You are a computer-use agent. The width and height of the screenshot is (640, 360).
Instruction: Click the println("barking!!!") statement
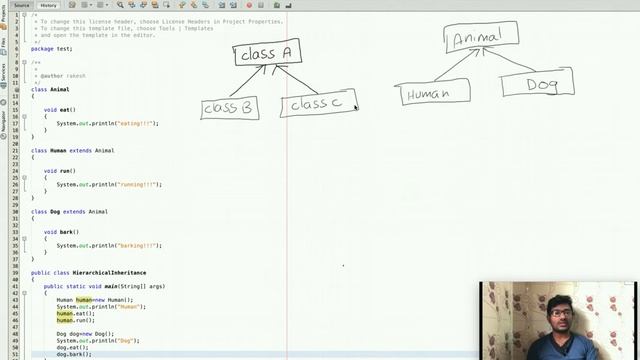click(x=109, y=246)
